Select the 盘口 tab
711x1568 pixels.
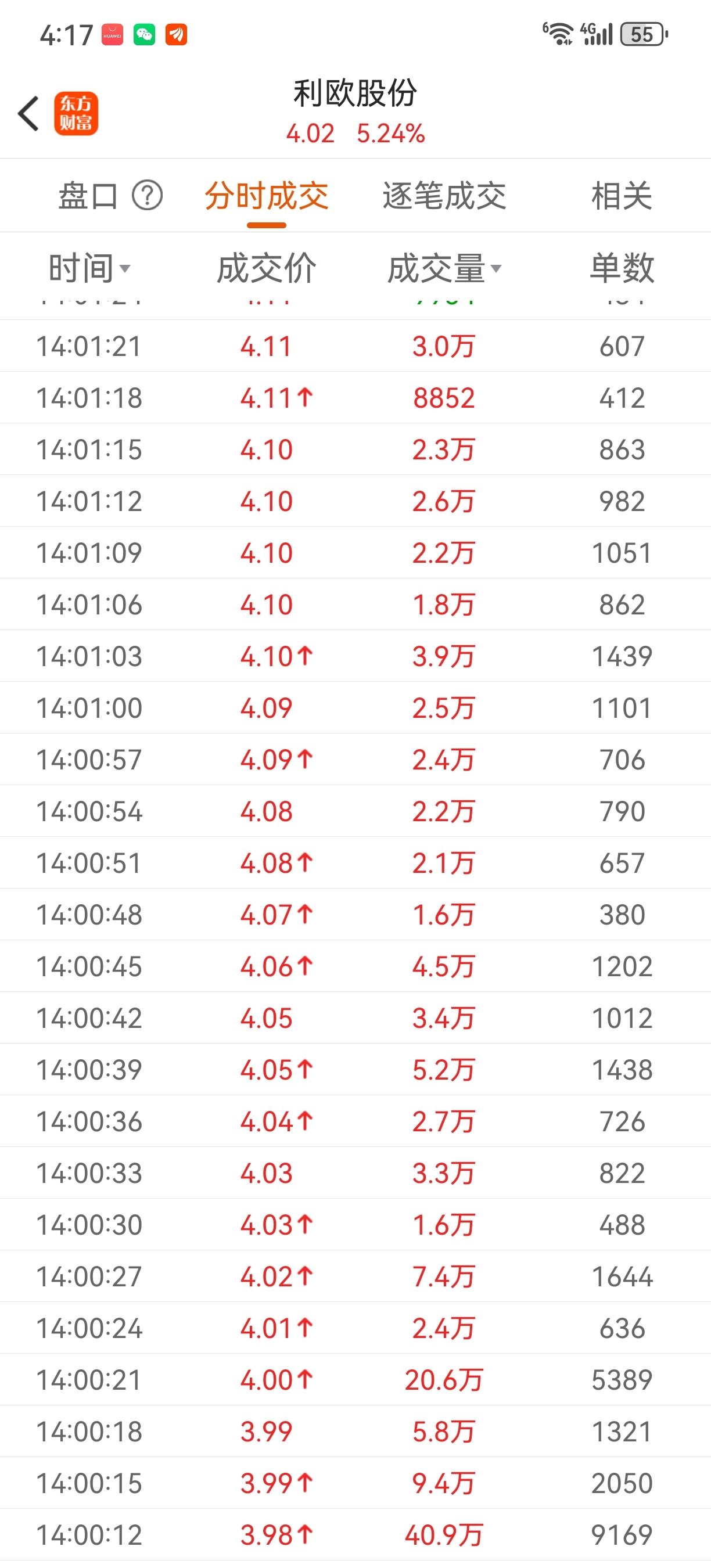point(88,196)
